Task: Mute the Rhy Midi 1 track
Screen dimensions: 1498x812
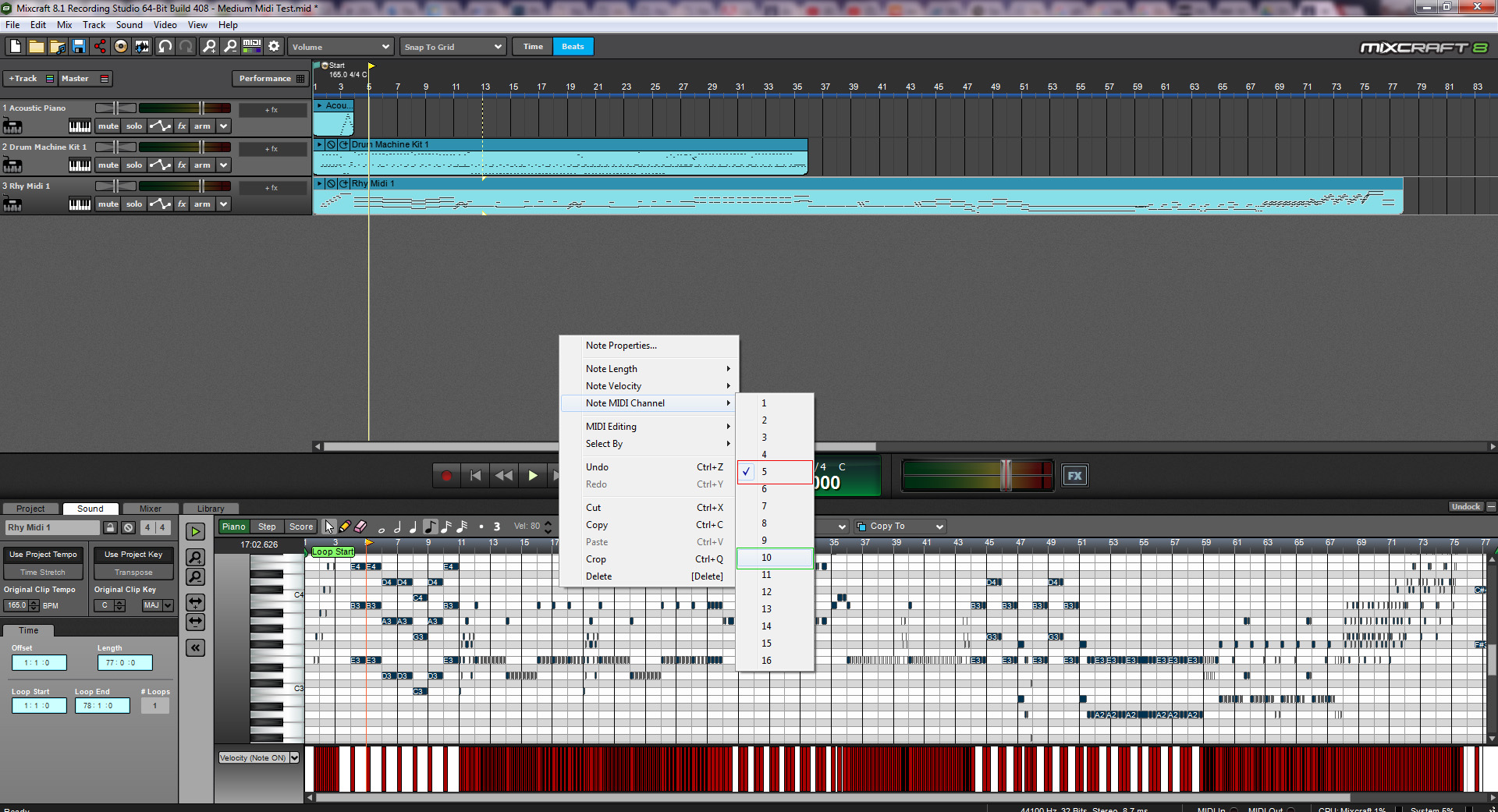Action: pos(108,204)
